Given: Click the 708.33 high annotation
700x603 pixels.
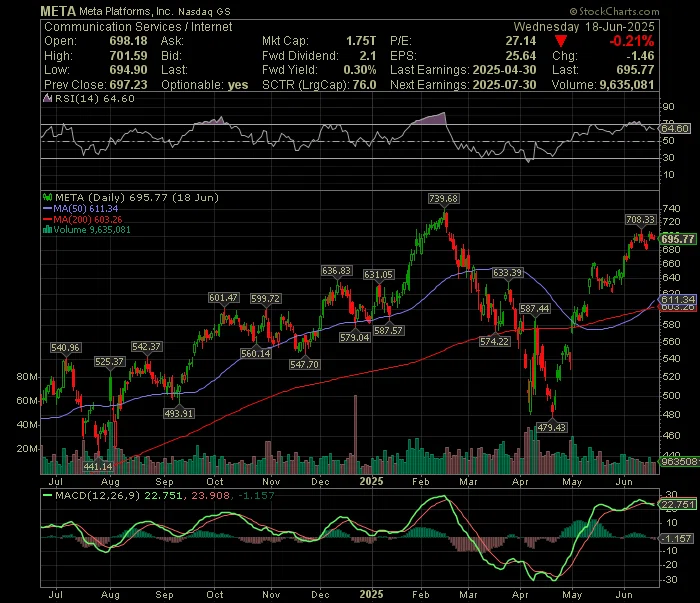Looking at the screenshot, I should (641, 220).
